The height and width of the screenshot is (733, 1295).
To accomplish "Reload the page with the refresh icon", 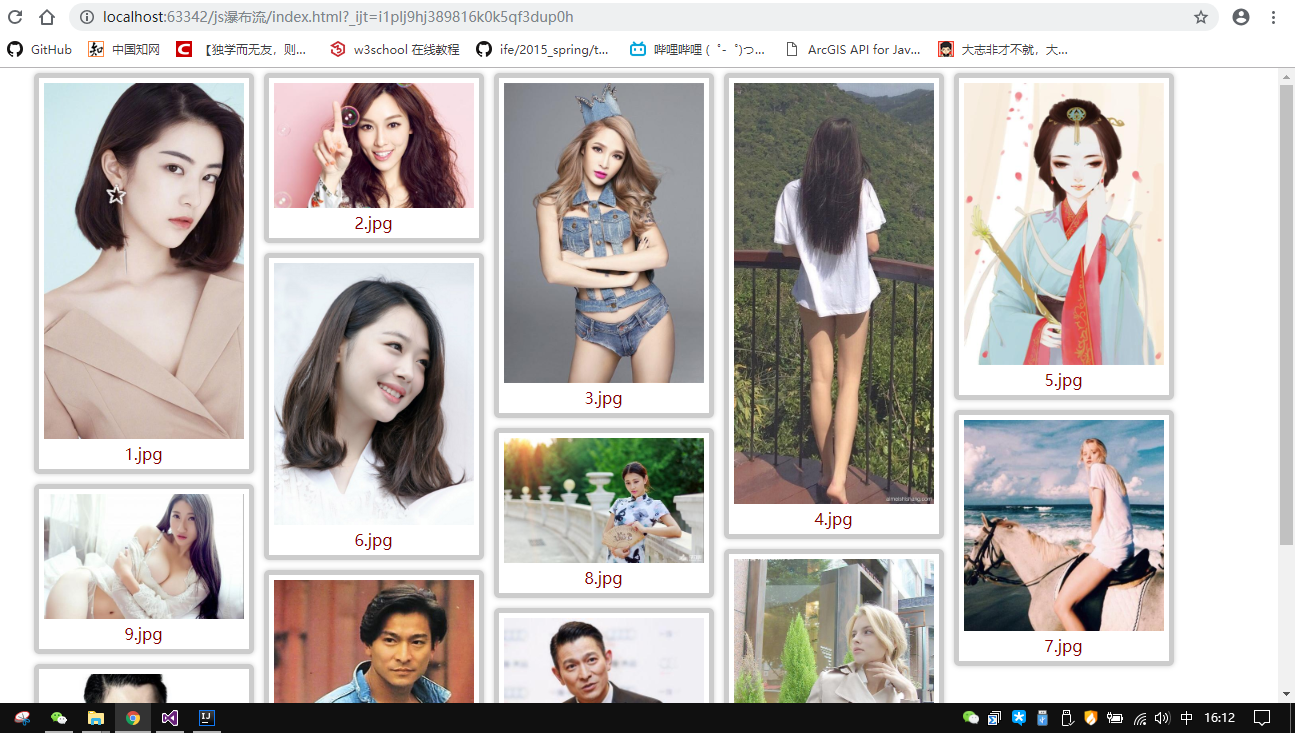I will point(15,17).
